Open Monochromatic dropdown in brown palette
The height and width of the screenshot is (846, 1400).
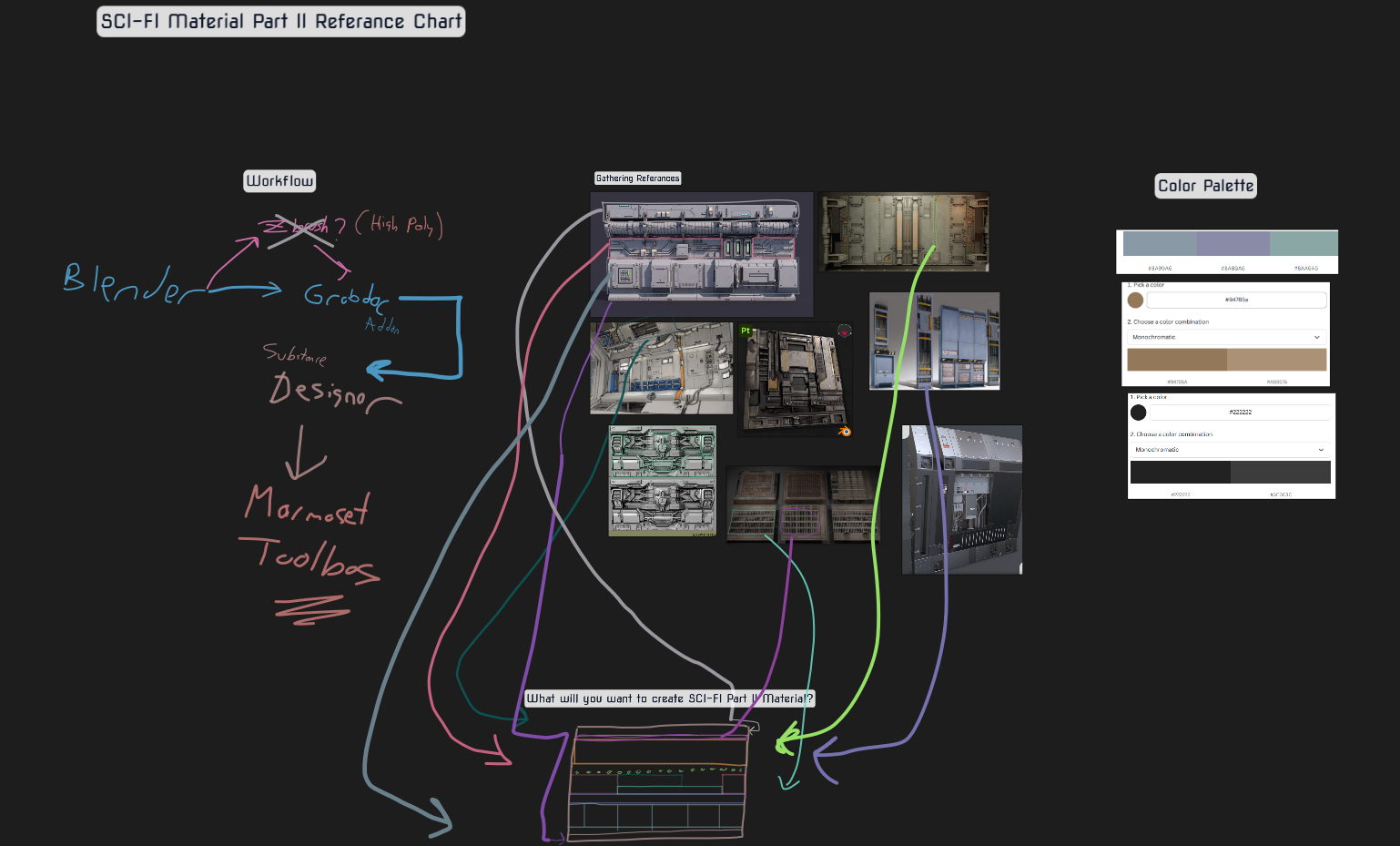(x=1226, y=337)
